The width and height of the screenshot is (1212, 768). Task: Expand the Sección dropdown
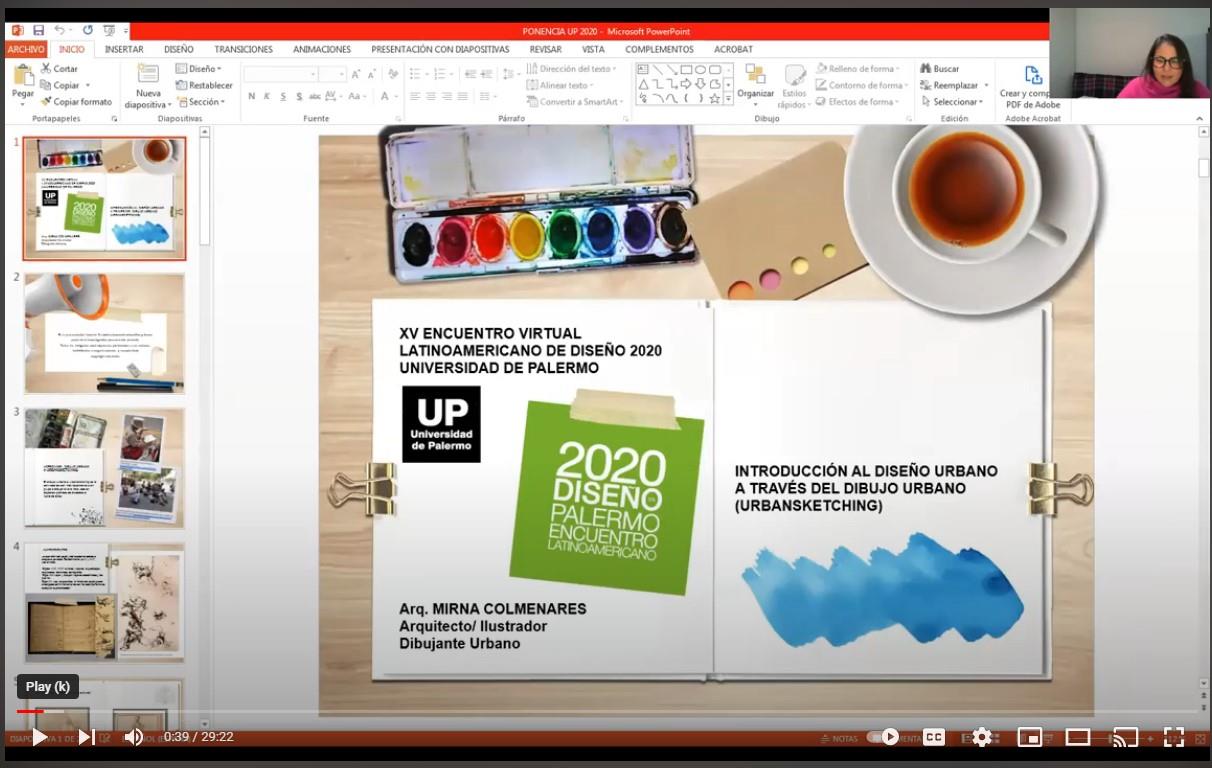tap(204, 102)
